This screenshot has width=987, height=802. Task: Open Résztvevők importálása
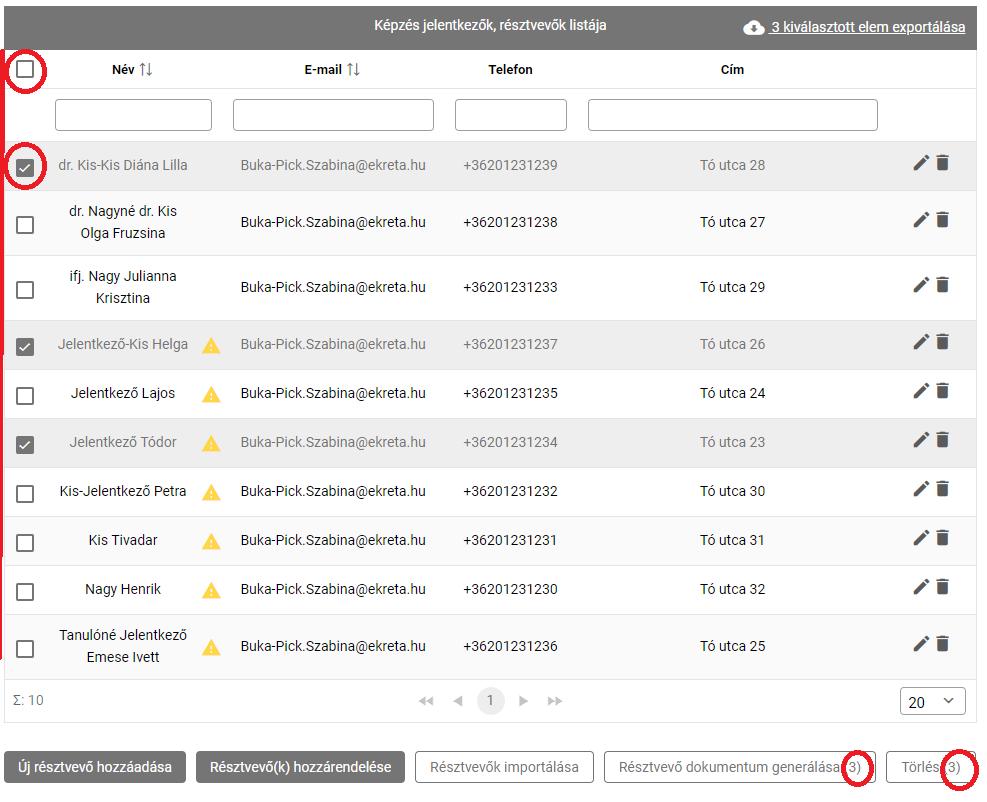[x=504, y=767]
